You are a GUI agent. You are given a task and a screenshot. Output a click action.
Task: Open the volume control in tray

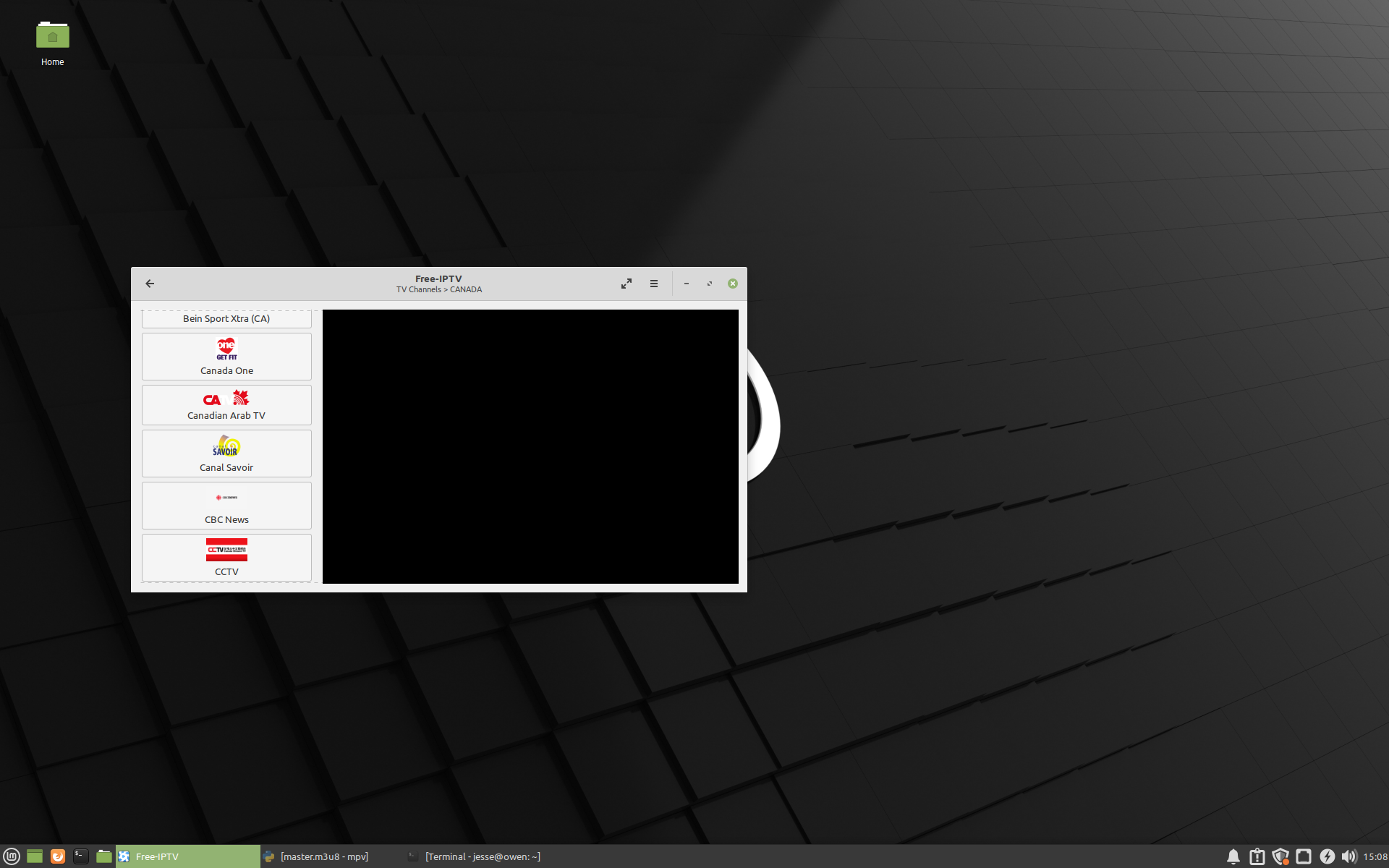pyautogui.click(x=1349, y=856)
